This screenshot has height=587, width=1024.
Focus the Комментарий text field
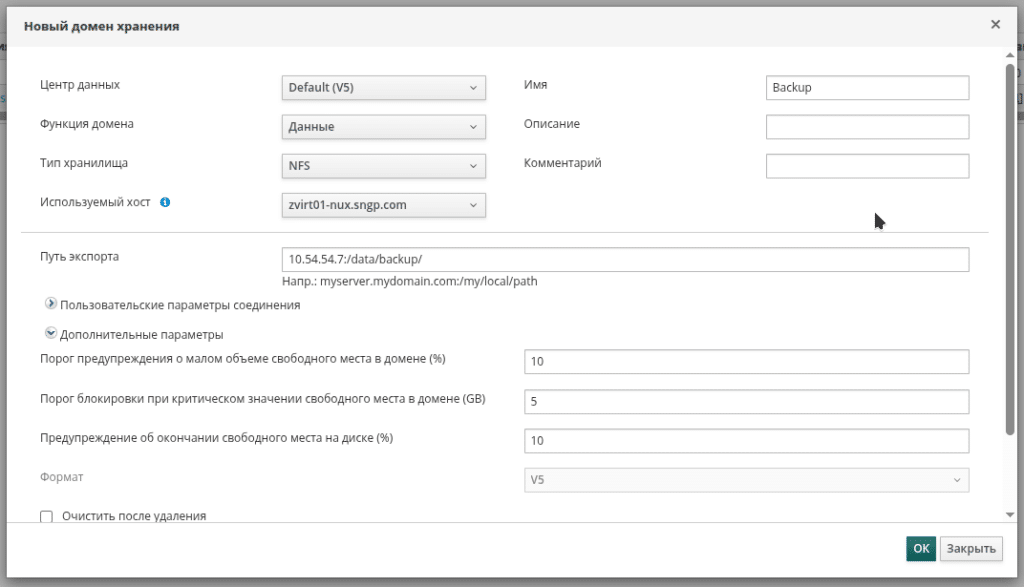[867, 166]
